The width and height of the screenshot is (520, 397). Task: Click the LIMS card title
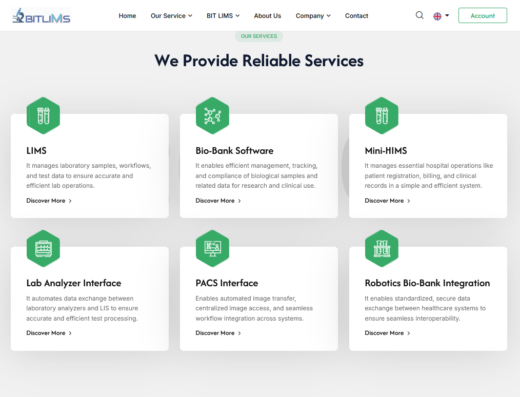(x=36, y=151)
